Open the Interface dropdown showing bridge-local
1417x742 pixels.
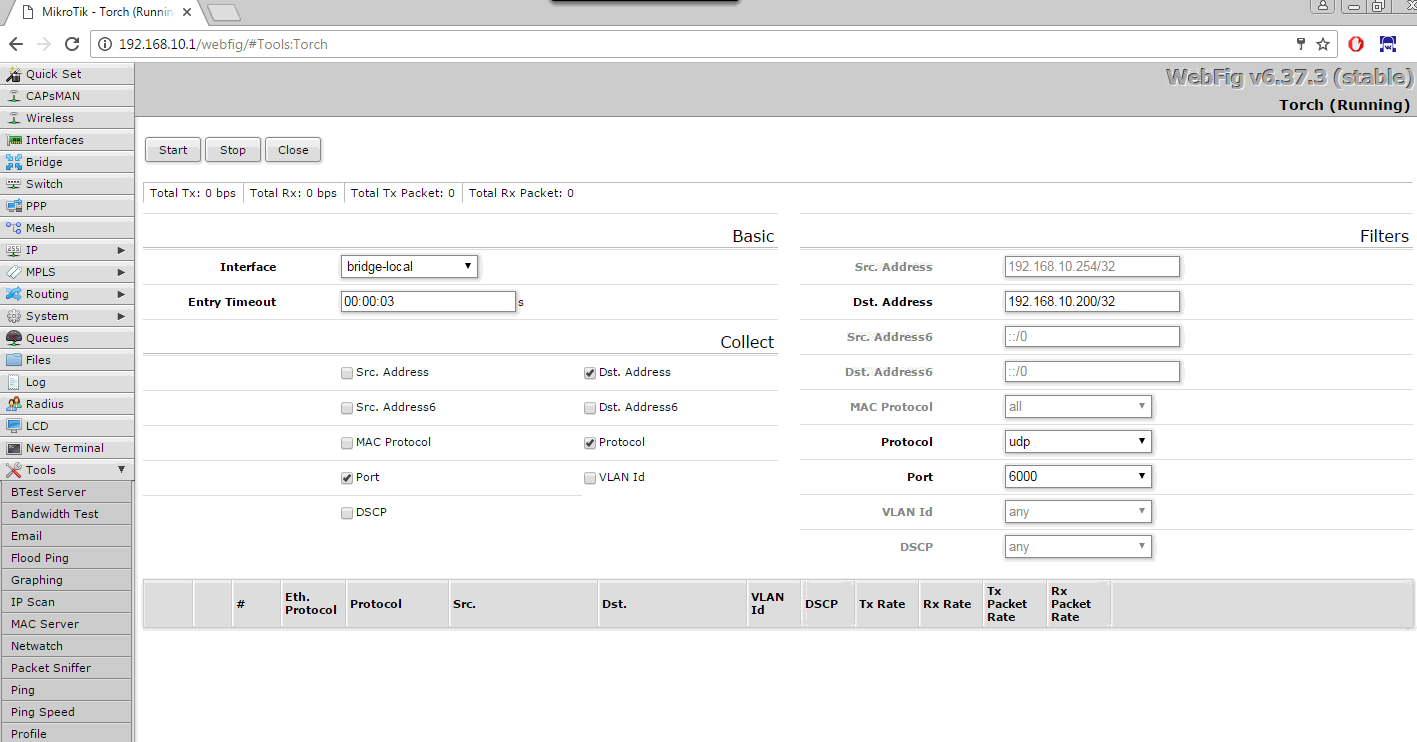(x=409, y=267)
